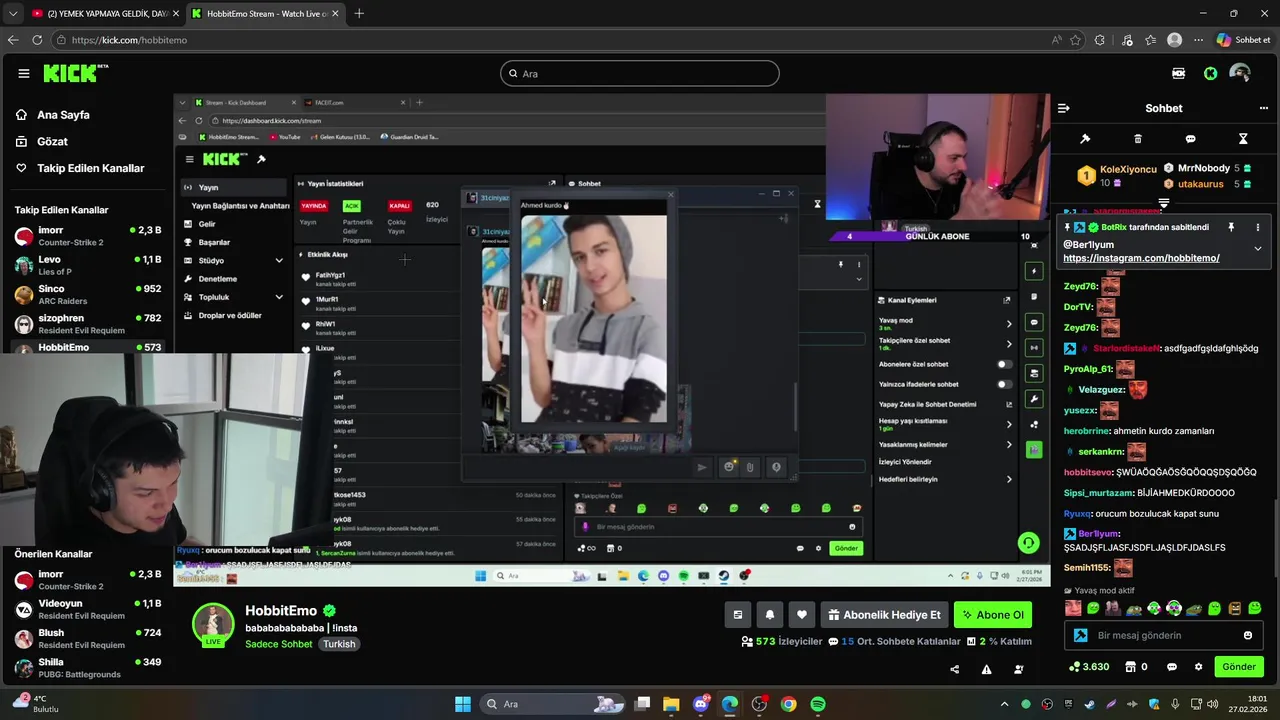Image resolution: width=1280 pixels, height=720 pixels.
Task: Open Shilla PUBG channel in sidebar
Action: click(88, 667)
